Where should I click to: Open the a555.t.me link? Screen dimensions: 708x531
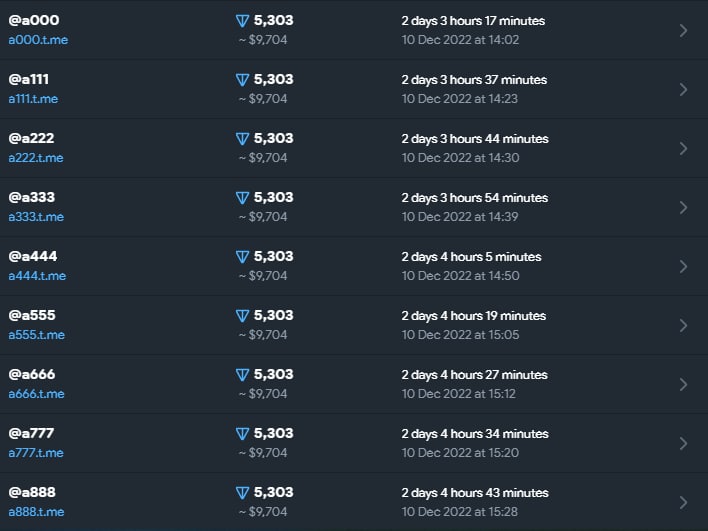(36, 335)
